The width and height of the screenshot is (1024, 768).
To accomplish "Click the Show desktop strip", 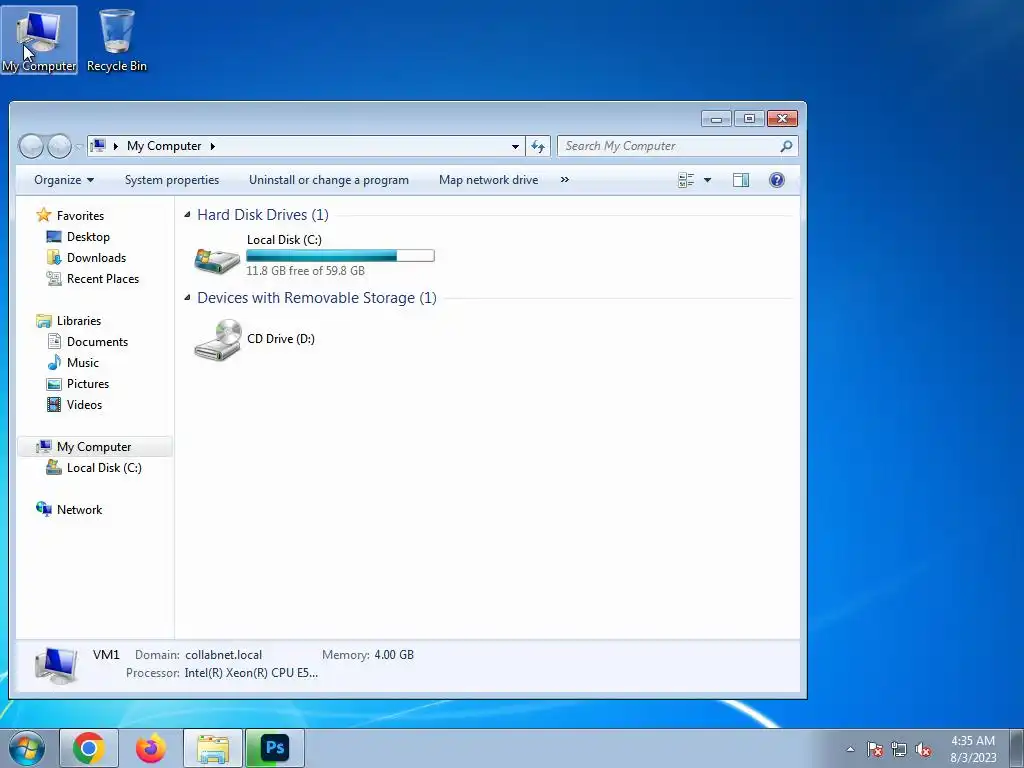I will click(x=1017, y=748).
